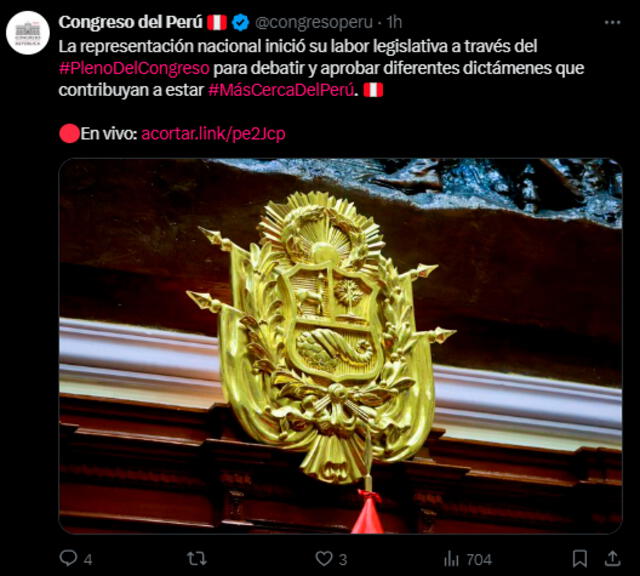
Task: Click the 1h tweet timestamp
Action: (394, 22)
